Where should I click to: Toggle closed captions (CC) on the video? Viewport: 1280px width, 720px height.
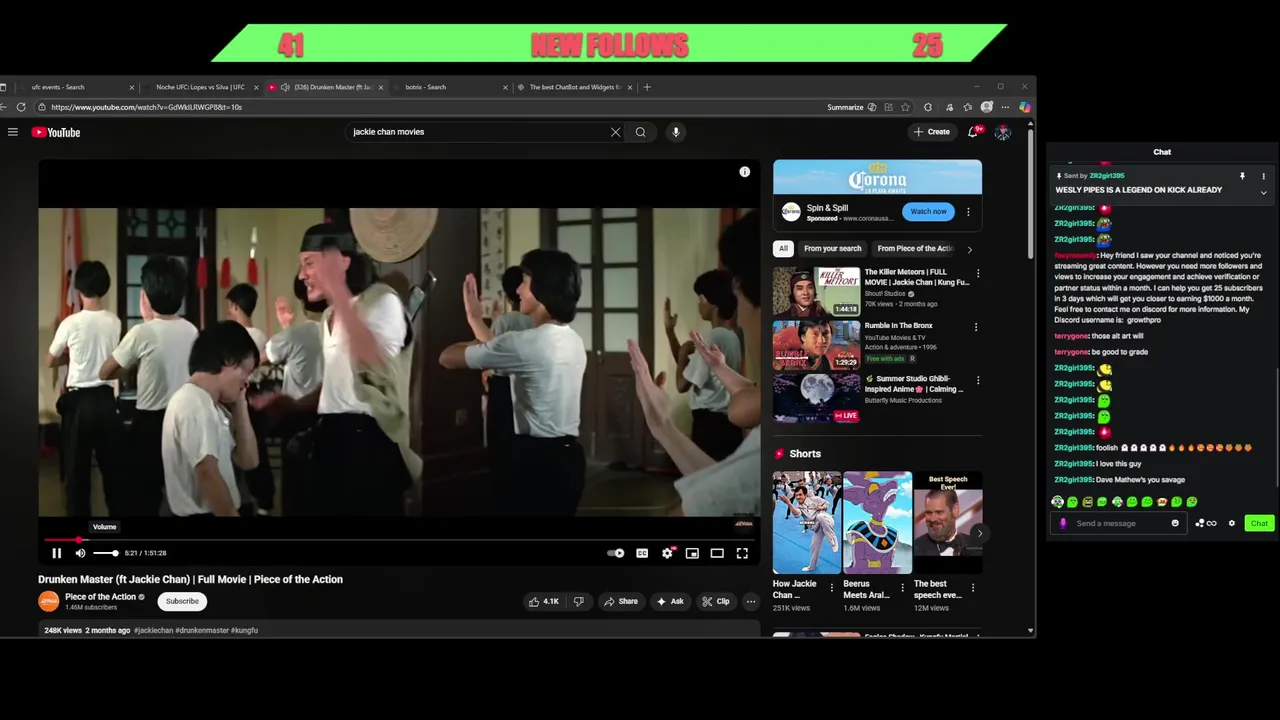(642, 553)
